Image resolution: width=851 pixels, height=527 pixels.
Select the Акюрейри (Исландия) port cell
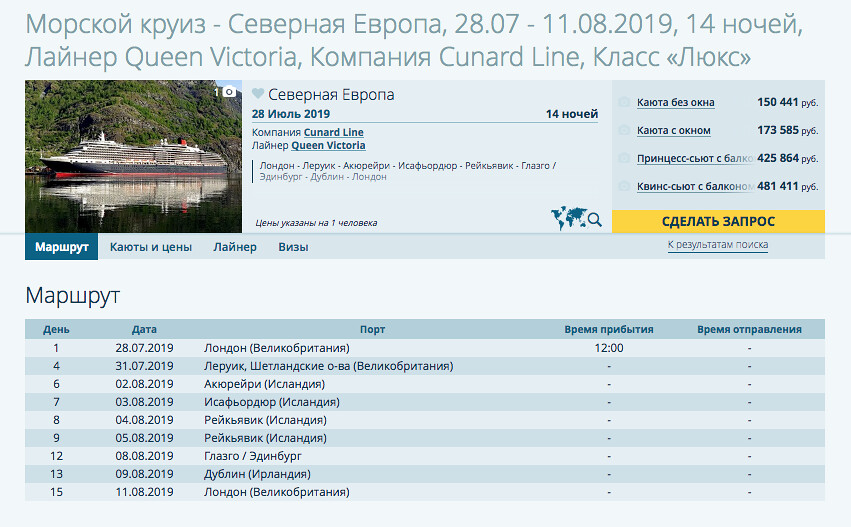pos(264,384)
